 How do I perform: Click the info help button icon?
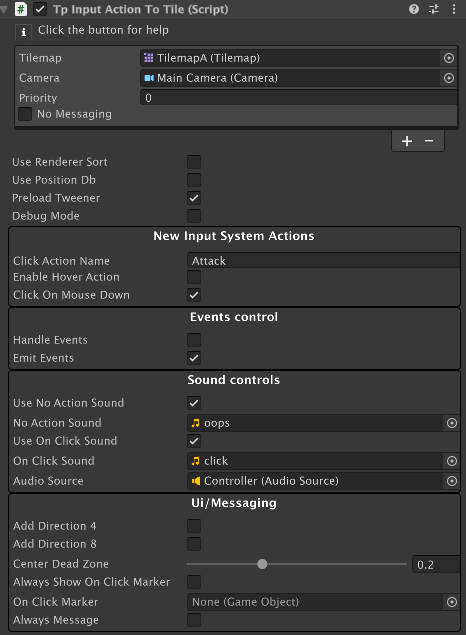coord(23,32)
